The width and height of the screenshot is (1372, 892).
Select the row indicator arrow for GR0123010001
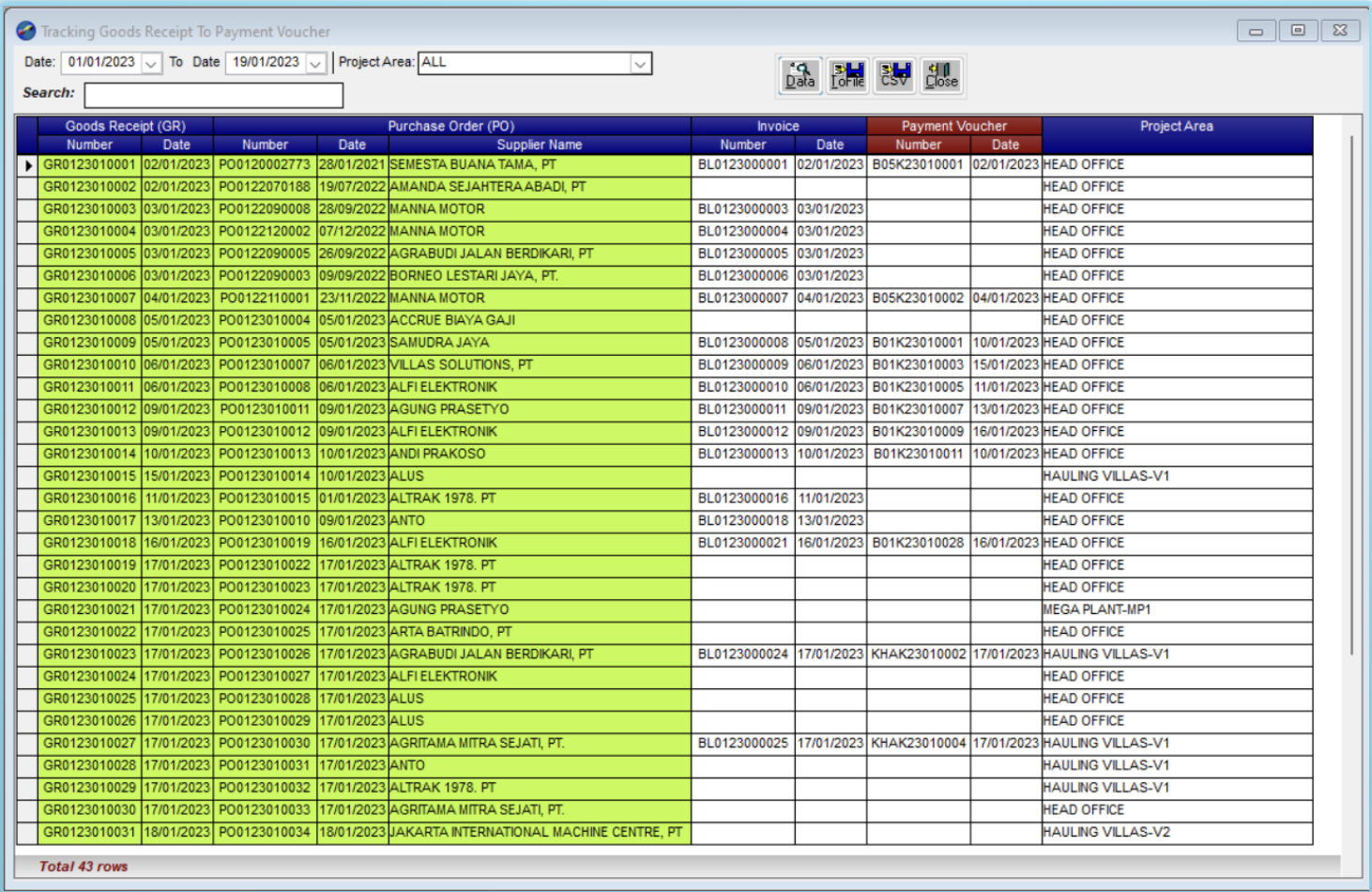(27, 165)
